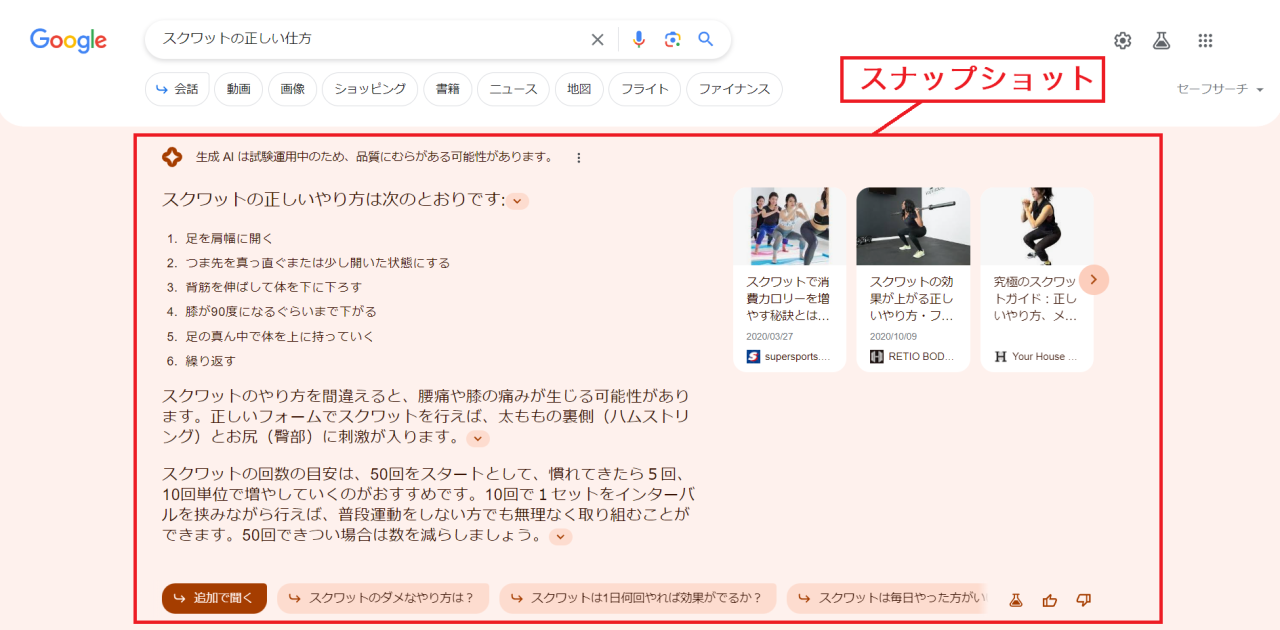Click the generative AI sparkle icon
Screen dimensions: 1280x630
(x=172, y=157)
